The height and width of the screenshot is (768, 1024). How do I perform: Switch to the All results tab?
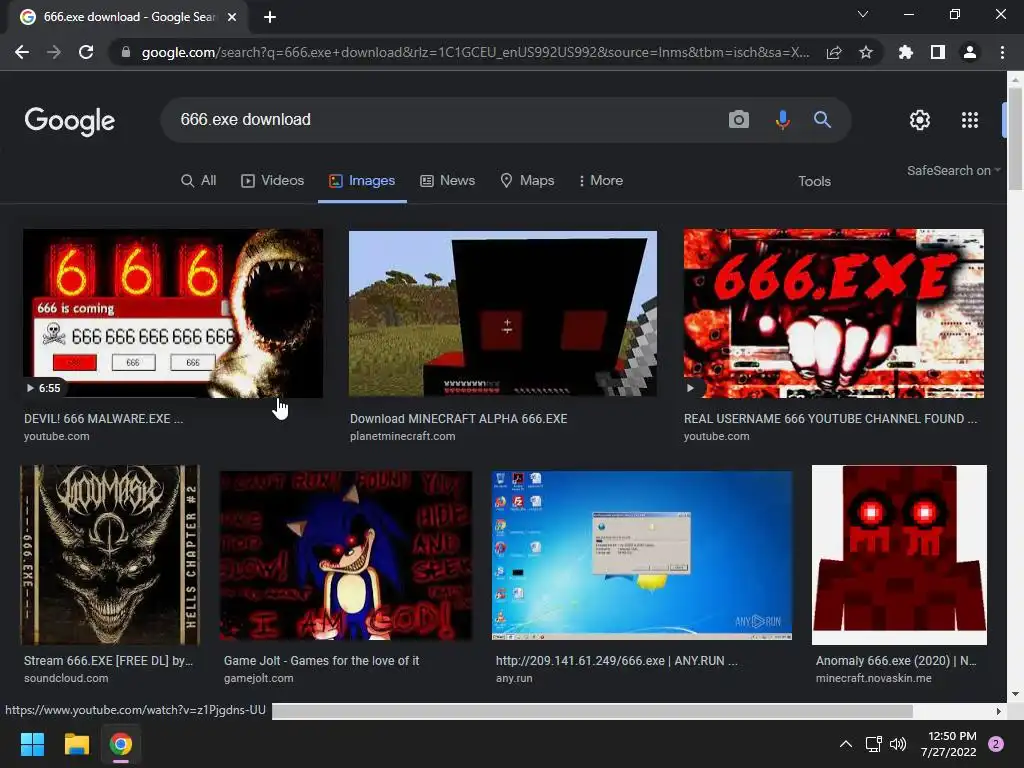coord(199,180)
